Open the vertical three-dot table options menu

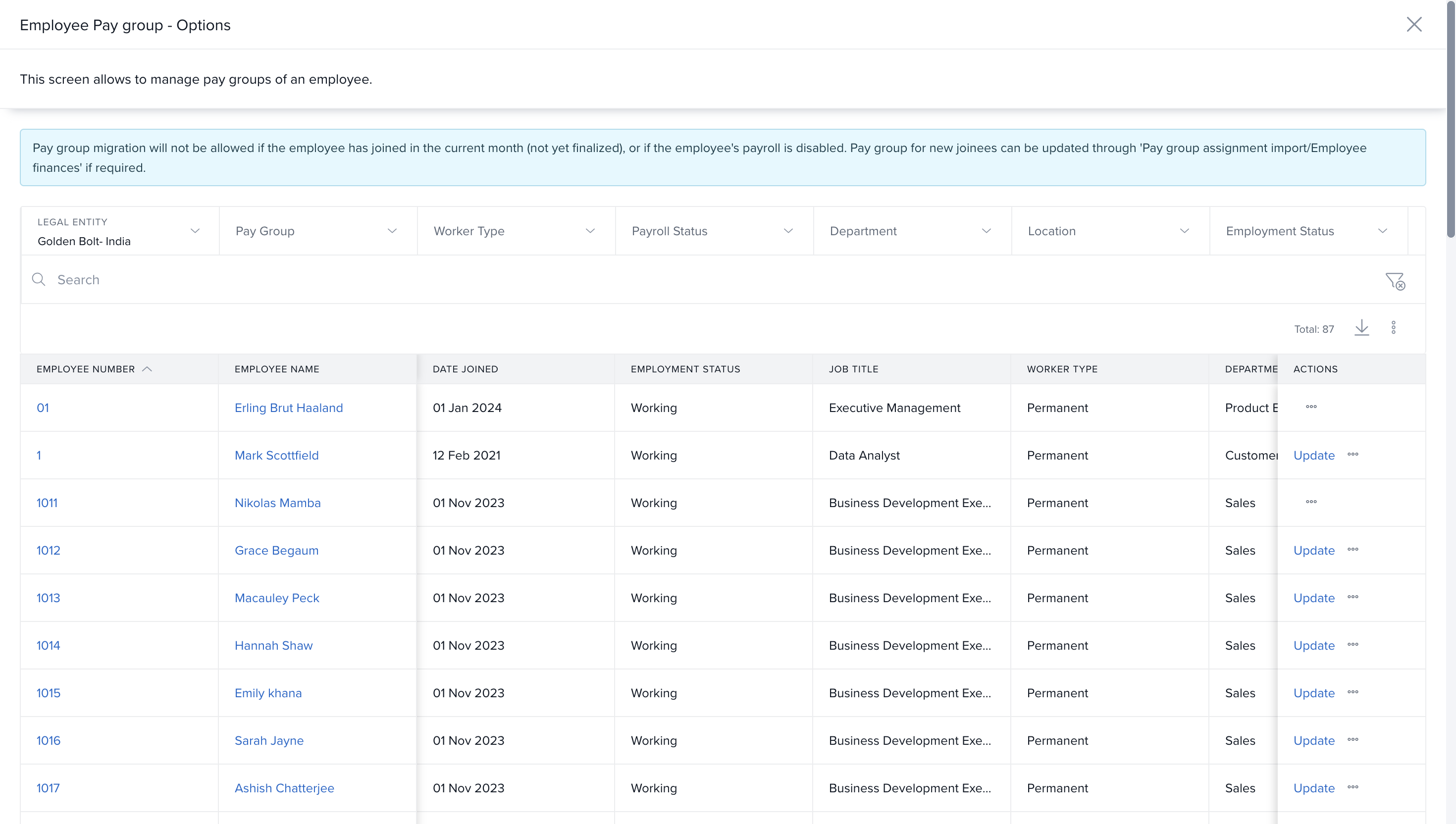(x=1393, y=328)
